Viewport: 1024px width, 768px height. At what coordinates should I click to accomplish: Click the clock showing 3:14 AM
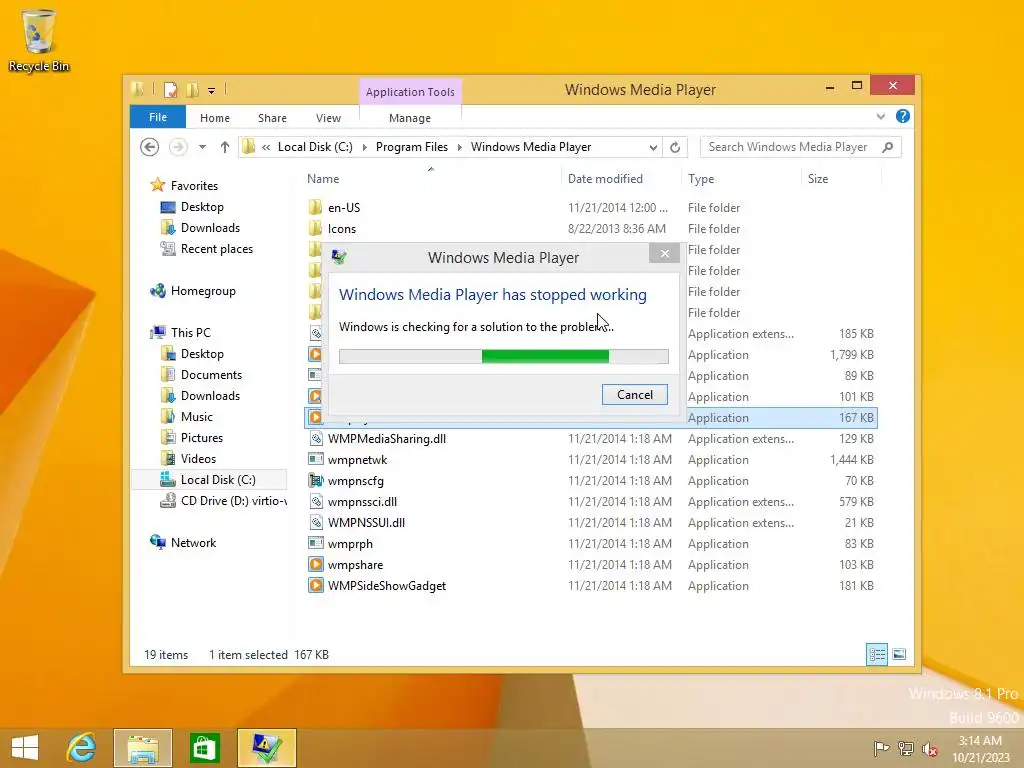tap(980, 741)
